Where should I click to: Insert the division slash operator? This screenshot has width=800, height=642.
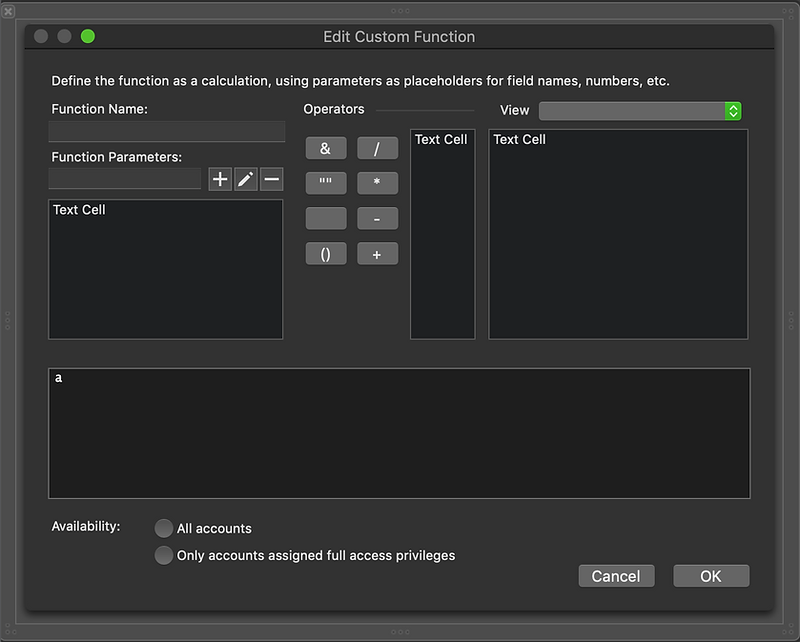tap(378, 148)
